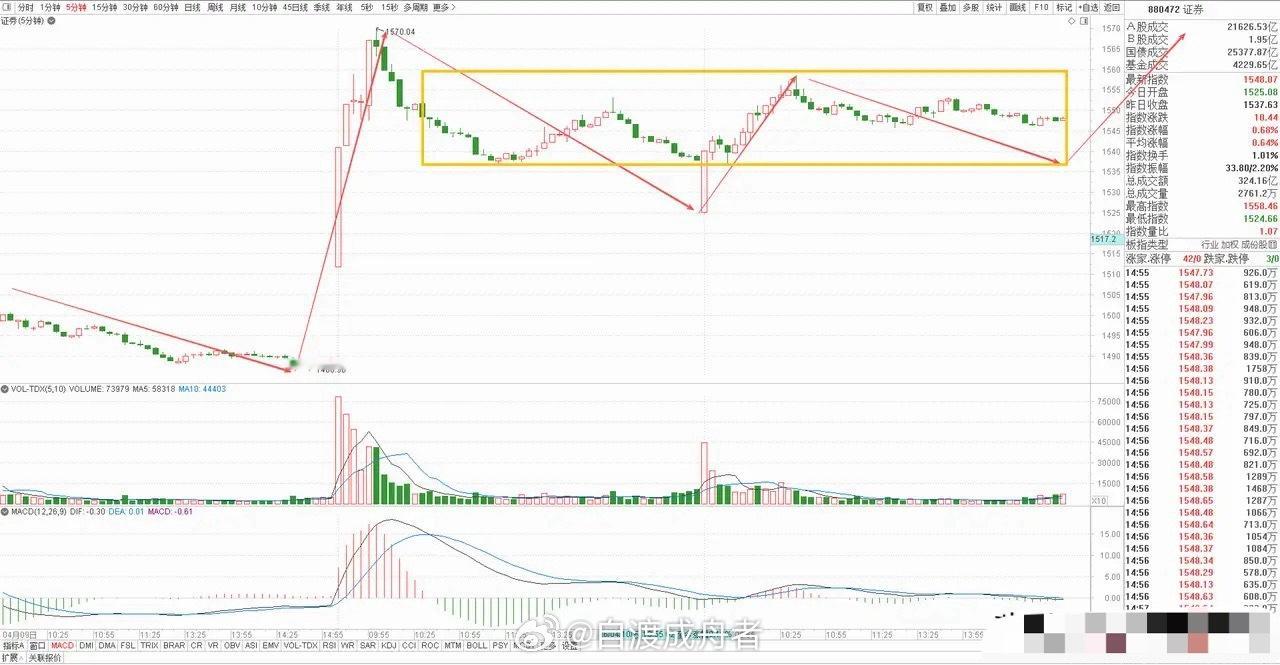Select the ASI indicator tab

251,646
